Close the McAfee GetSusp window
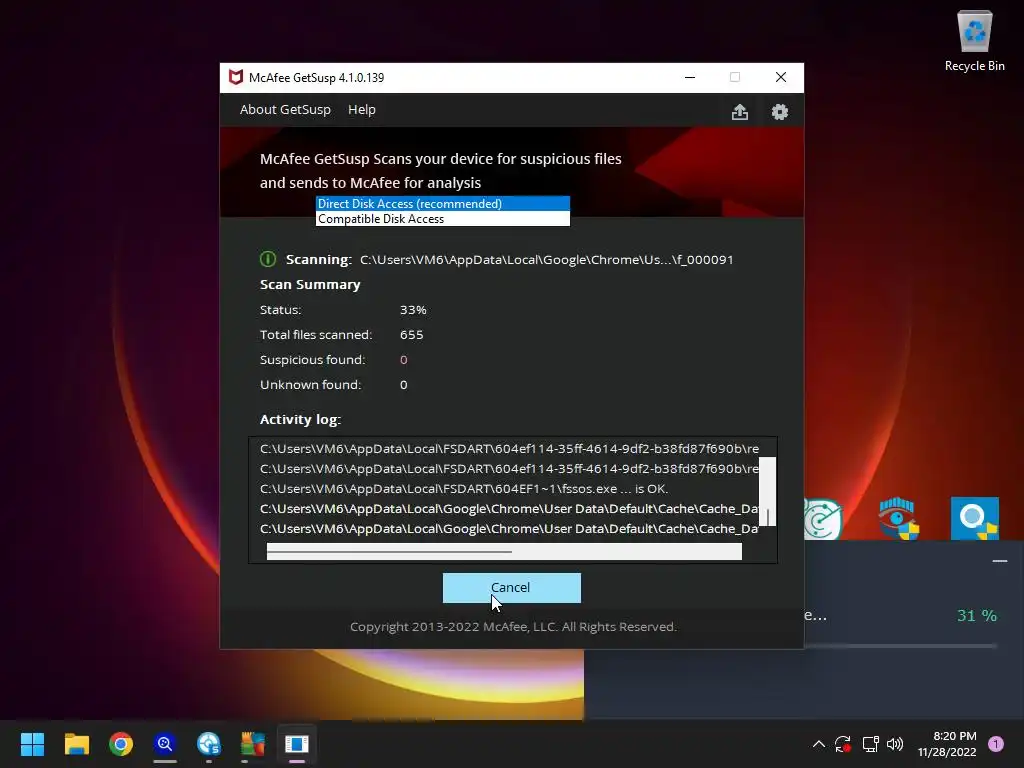The width and height of the screenshot is (1024, 768). click(780, 77)
